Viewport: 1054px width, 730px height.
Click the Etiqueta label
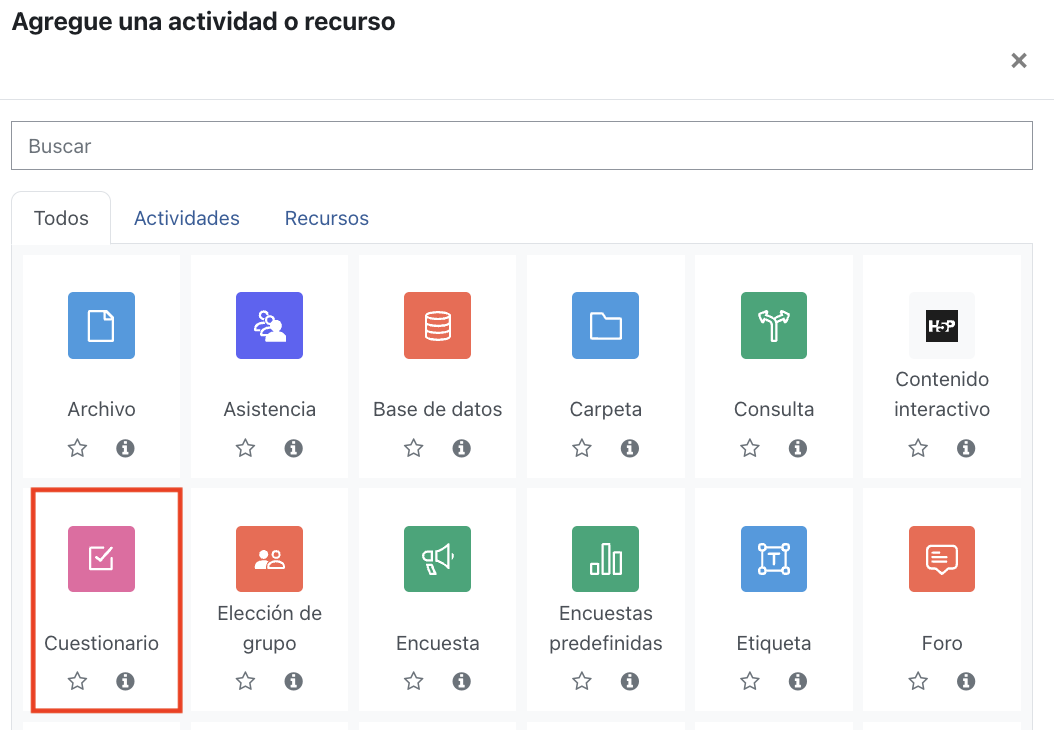(x=774, y=643)
